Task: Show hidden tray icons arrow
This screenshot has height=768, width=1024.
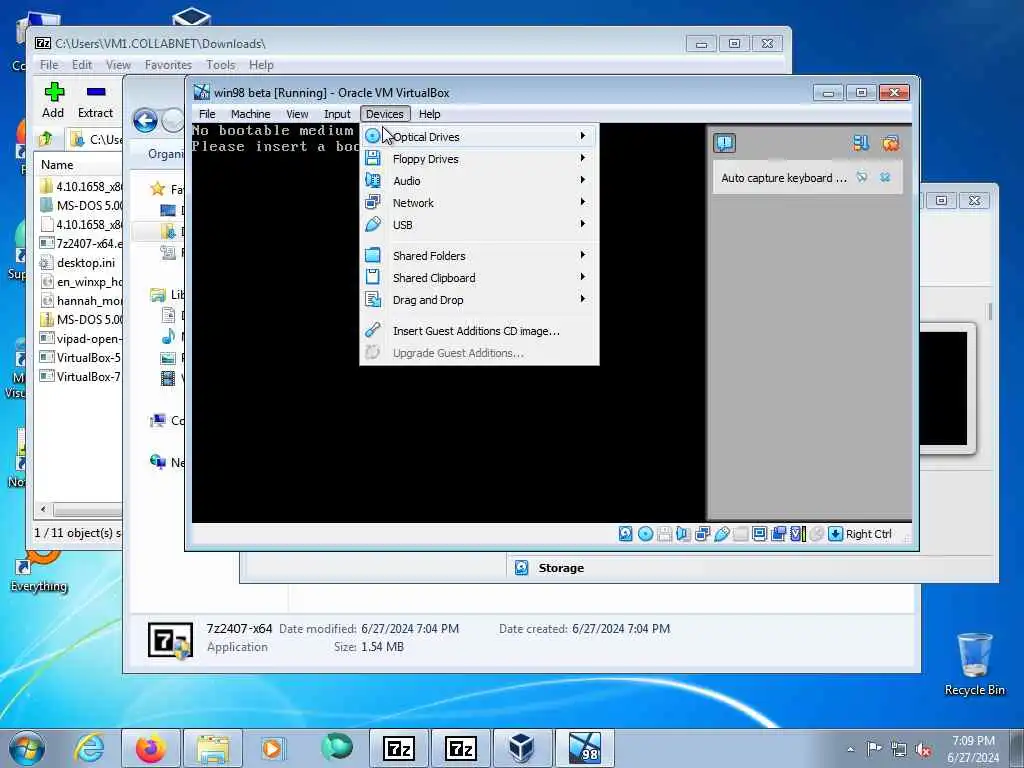Action: point(850,750)
